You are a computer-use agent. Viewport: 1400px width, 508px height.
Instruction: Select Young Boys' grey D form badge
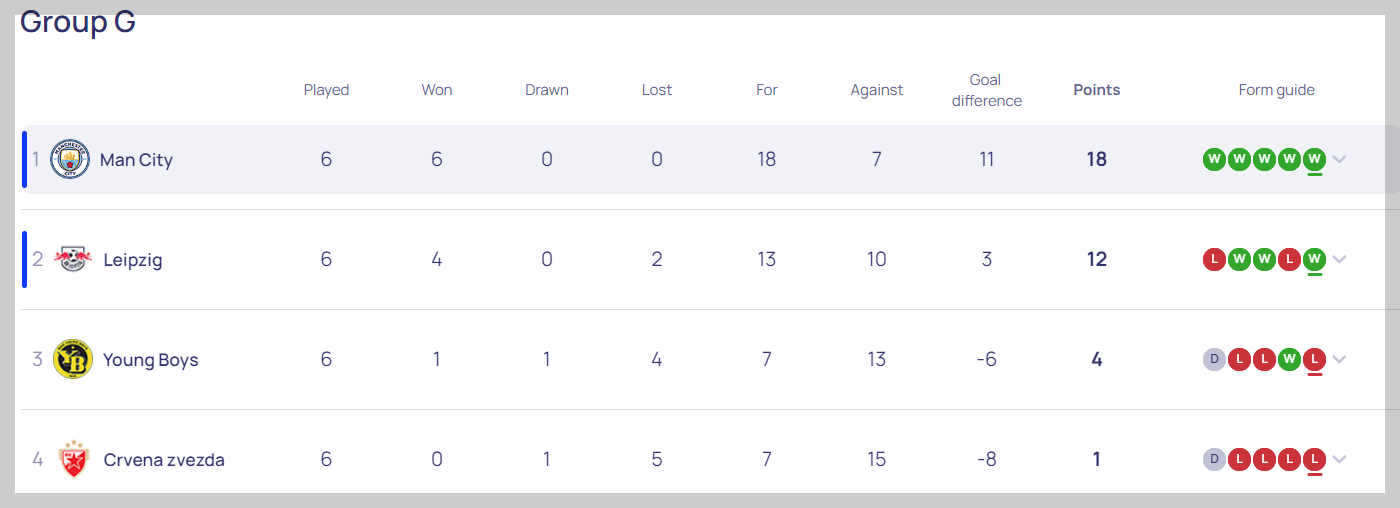point(1214,359)
